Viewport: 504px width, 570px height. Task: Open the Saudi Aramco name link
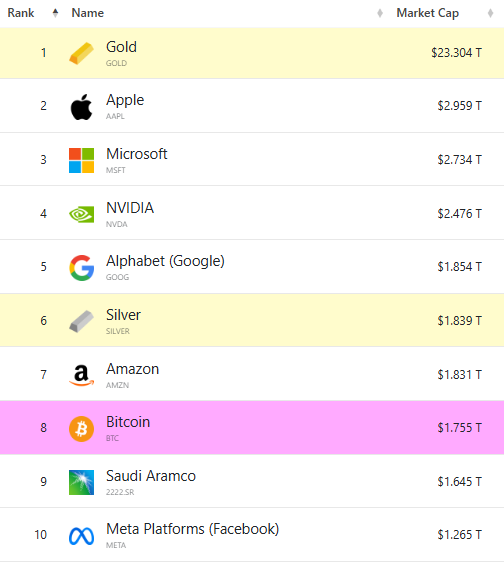click(151, 476)
